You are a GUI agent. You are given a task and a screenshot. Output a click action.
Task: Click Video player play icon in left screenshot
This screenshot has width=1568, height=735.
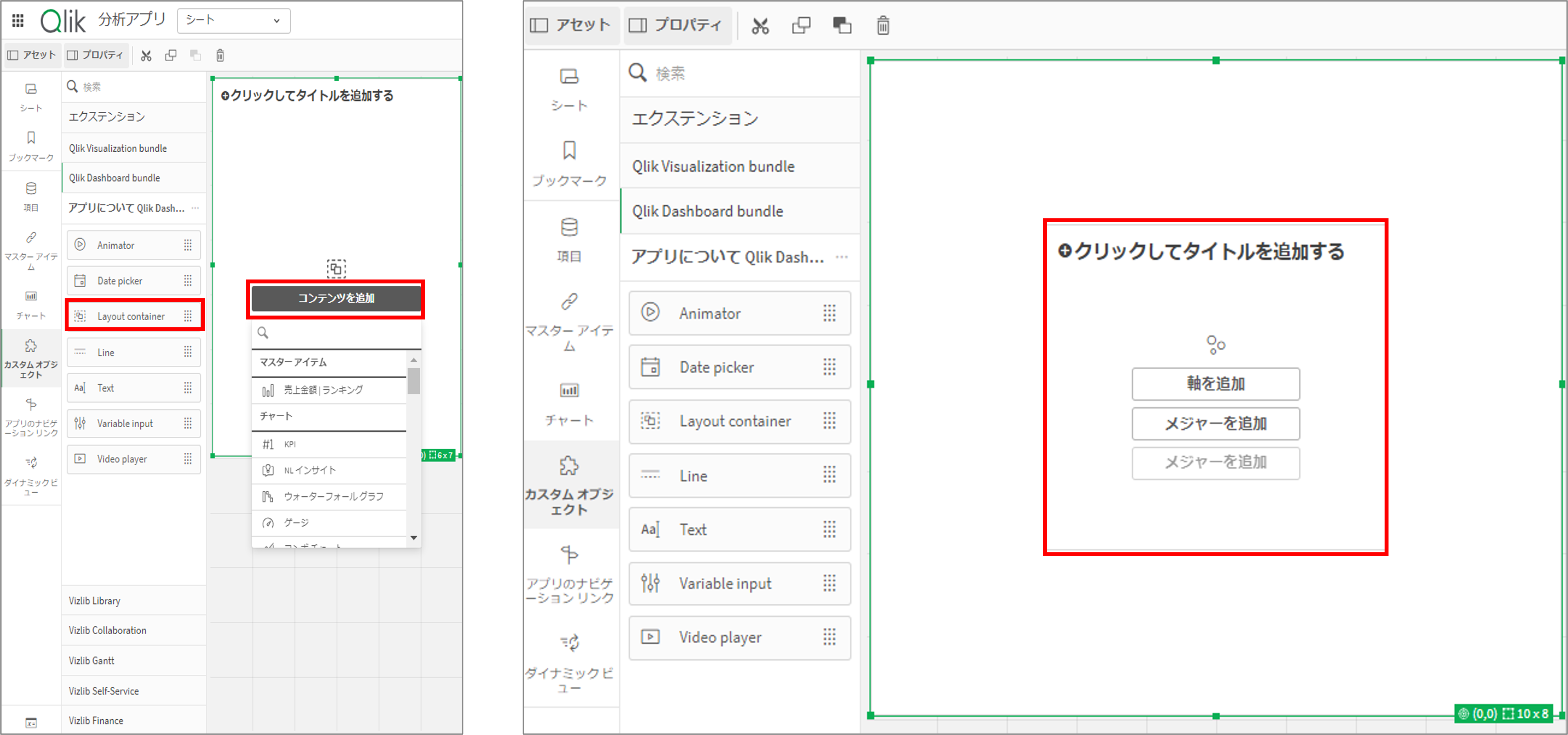pyautogui.click(x=80, y=459)
